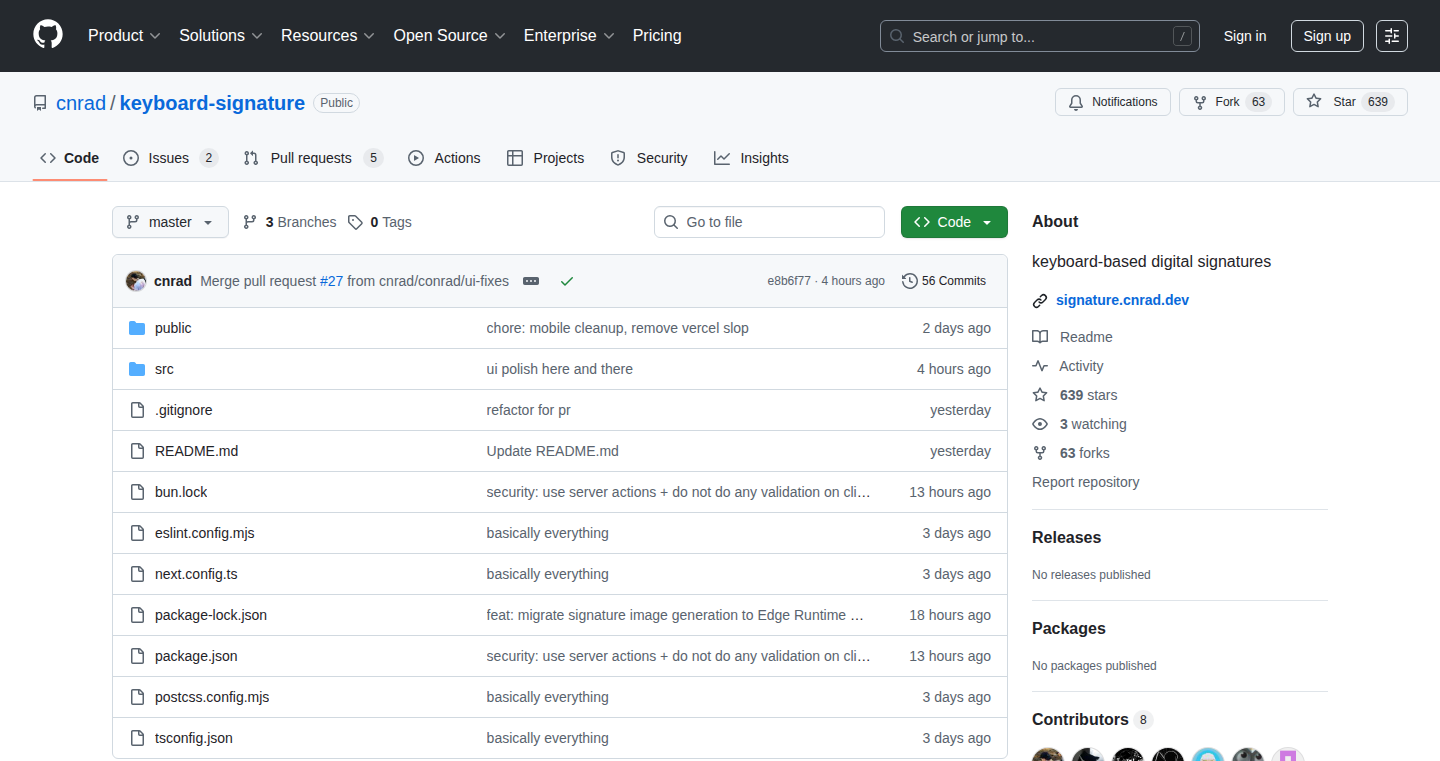Click the package-lock.json file icon
Viewport: 1440px width, 761px height.
click(x=137, y=615)
